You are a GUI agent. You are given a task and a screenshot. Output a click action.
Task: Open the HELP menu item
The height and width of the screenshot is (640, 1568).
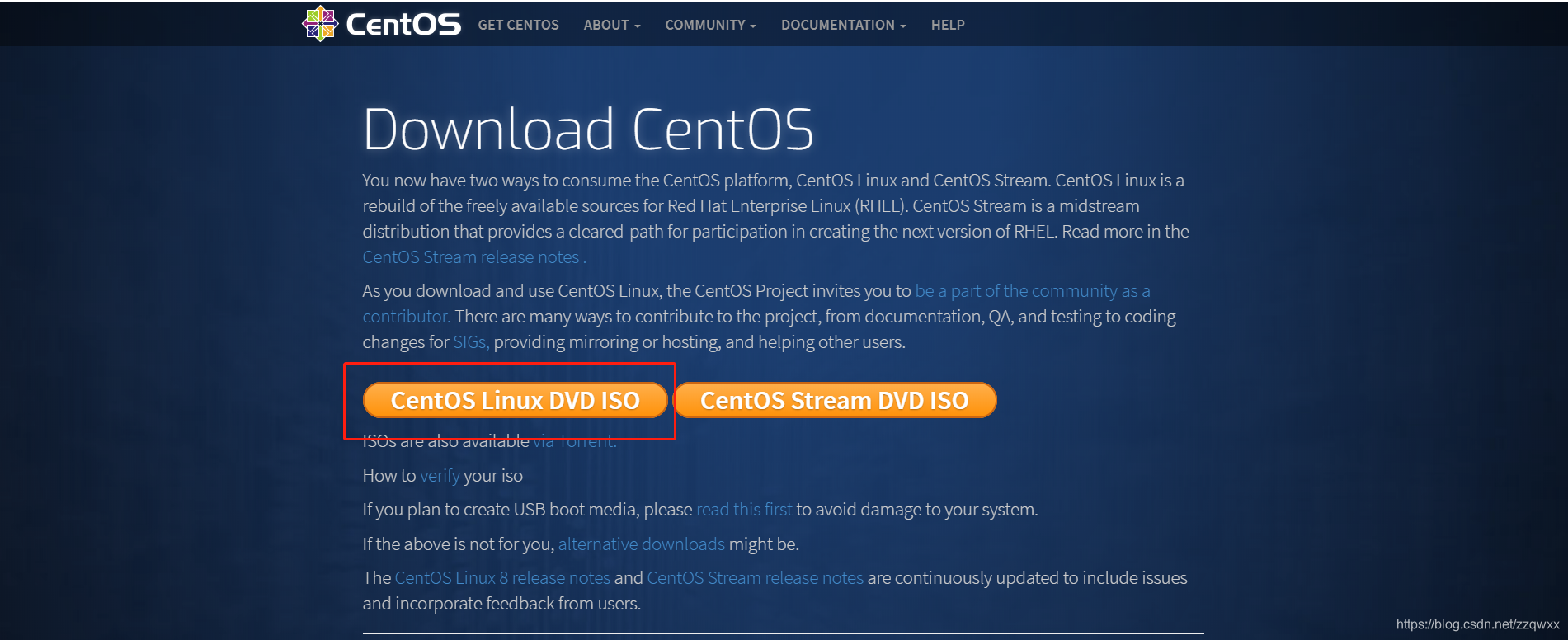pyautogui.click(x=948, y=25)
